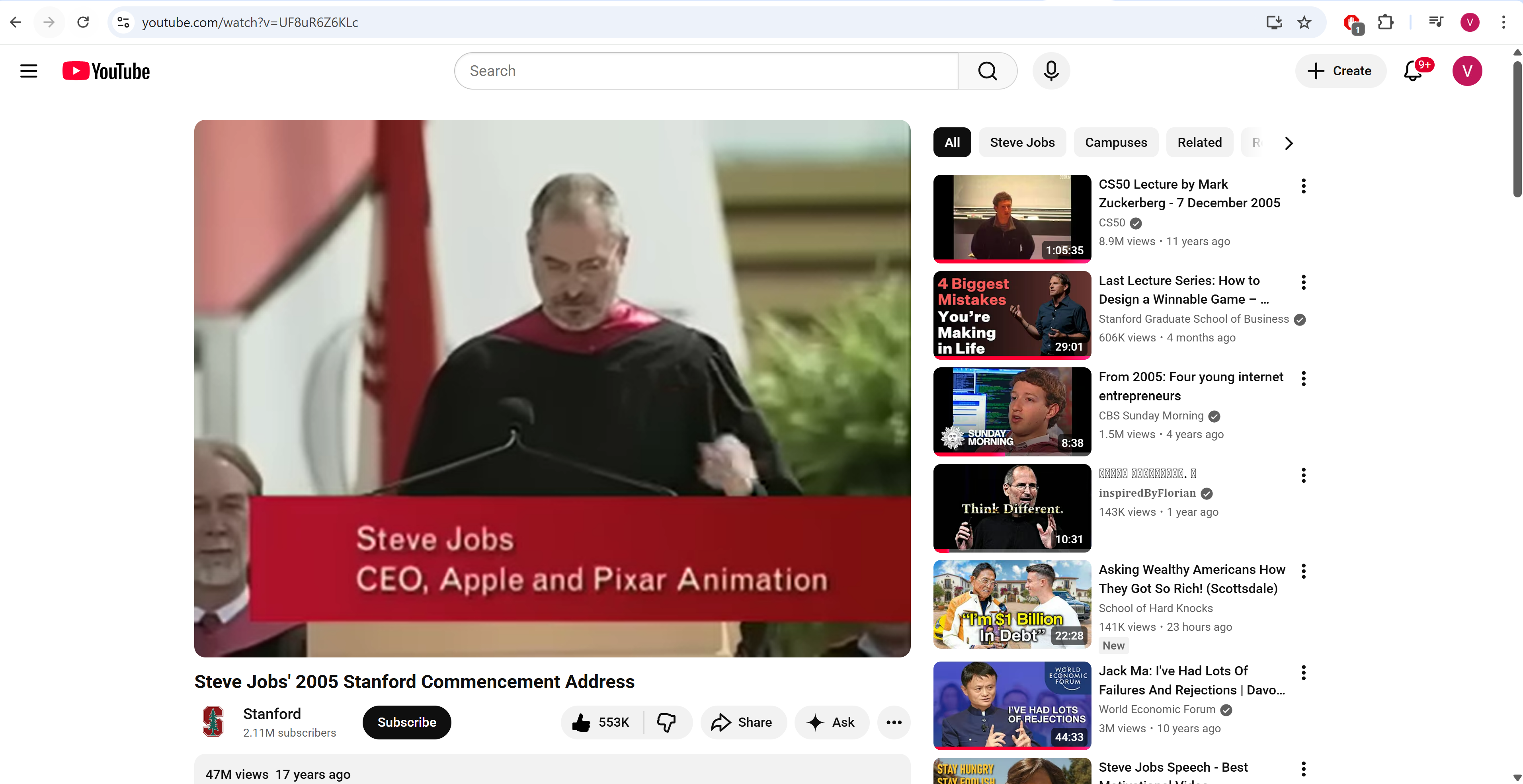Subscribe to the Stanford channel
1523x784 pixels.
click(x=407, y=722)
